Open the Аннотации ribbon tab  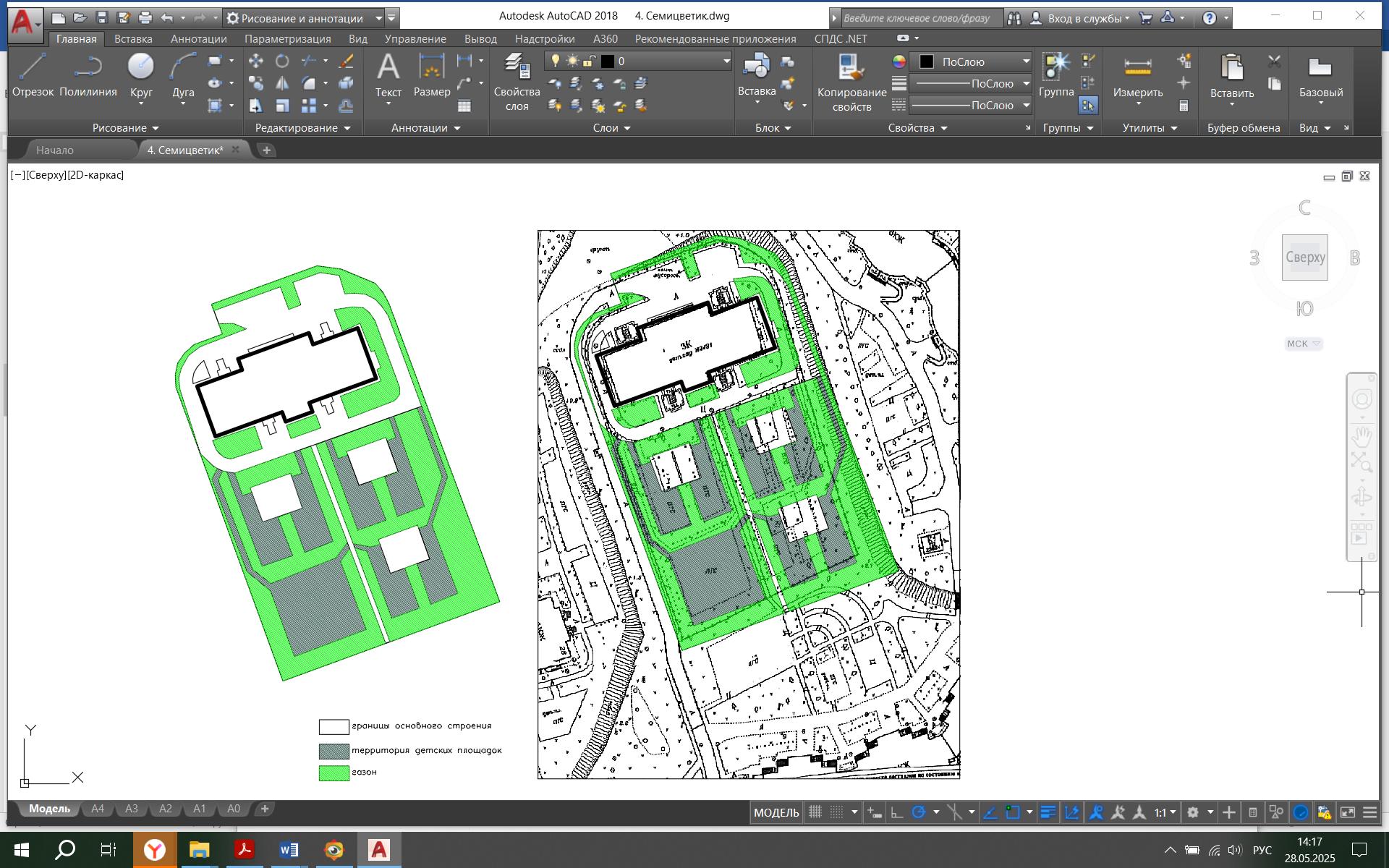click(x=198, y=39)
